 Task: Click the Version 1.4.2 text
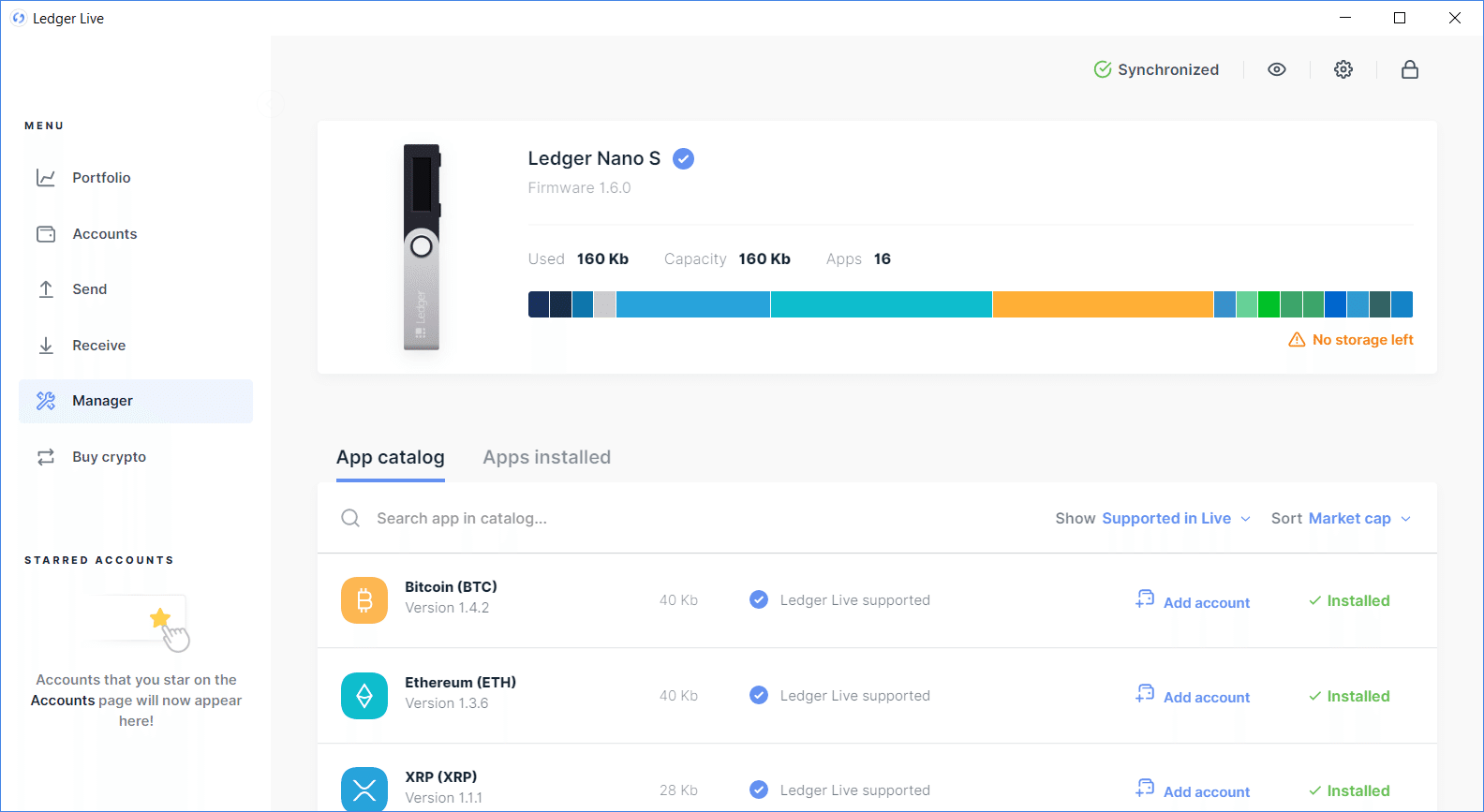tap(447, 608)
